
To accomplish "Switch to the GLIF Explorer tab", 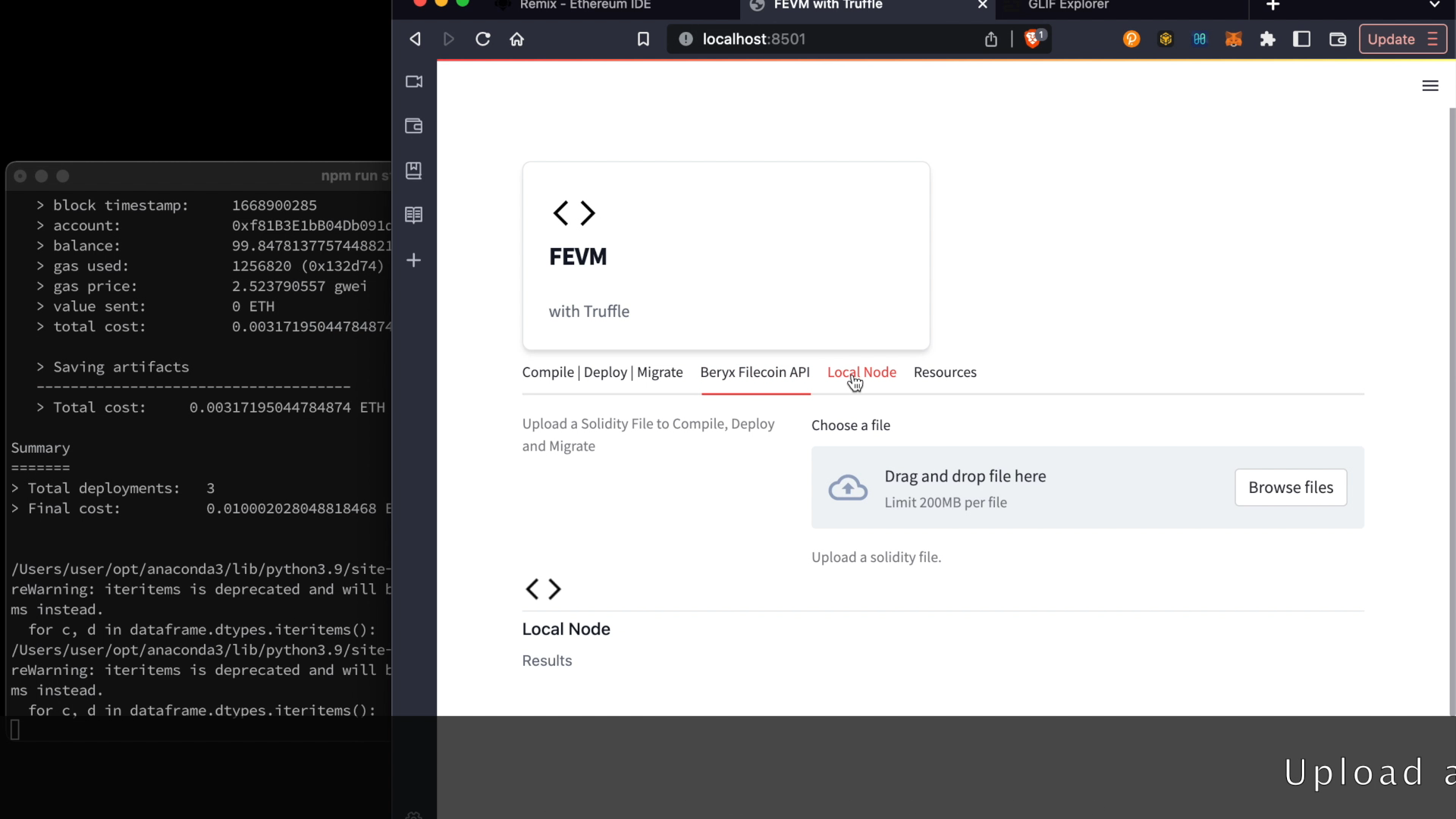I will (x=1068, y=5).
